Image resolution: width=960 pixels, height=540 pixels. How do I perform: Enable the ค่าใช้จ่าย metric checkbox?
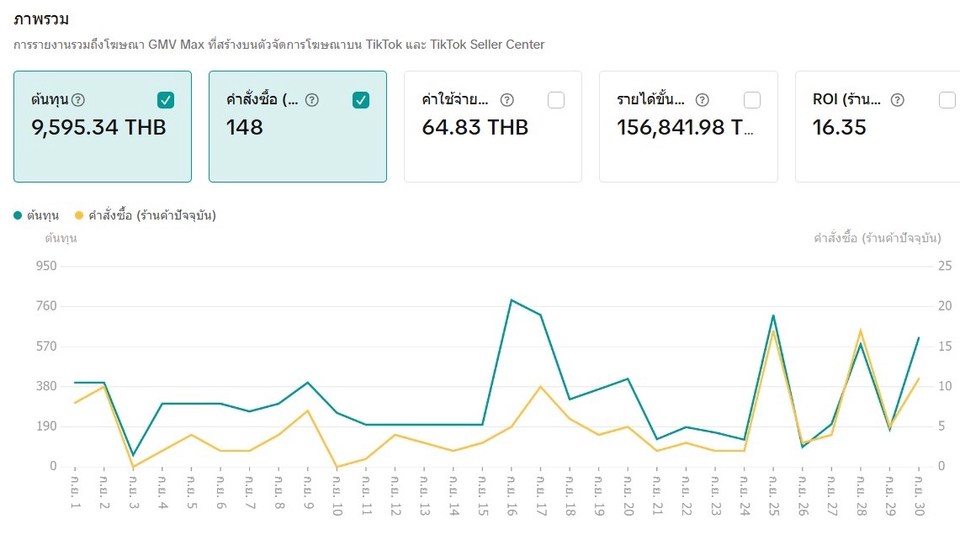[x=556, y=100]
